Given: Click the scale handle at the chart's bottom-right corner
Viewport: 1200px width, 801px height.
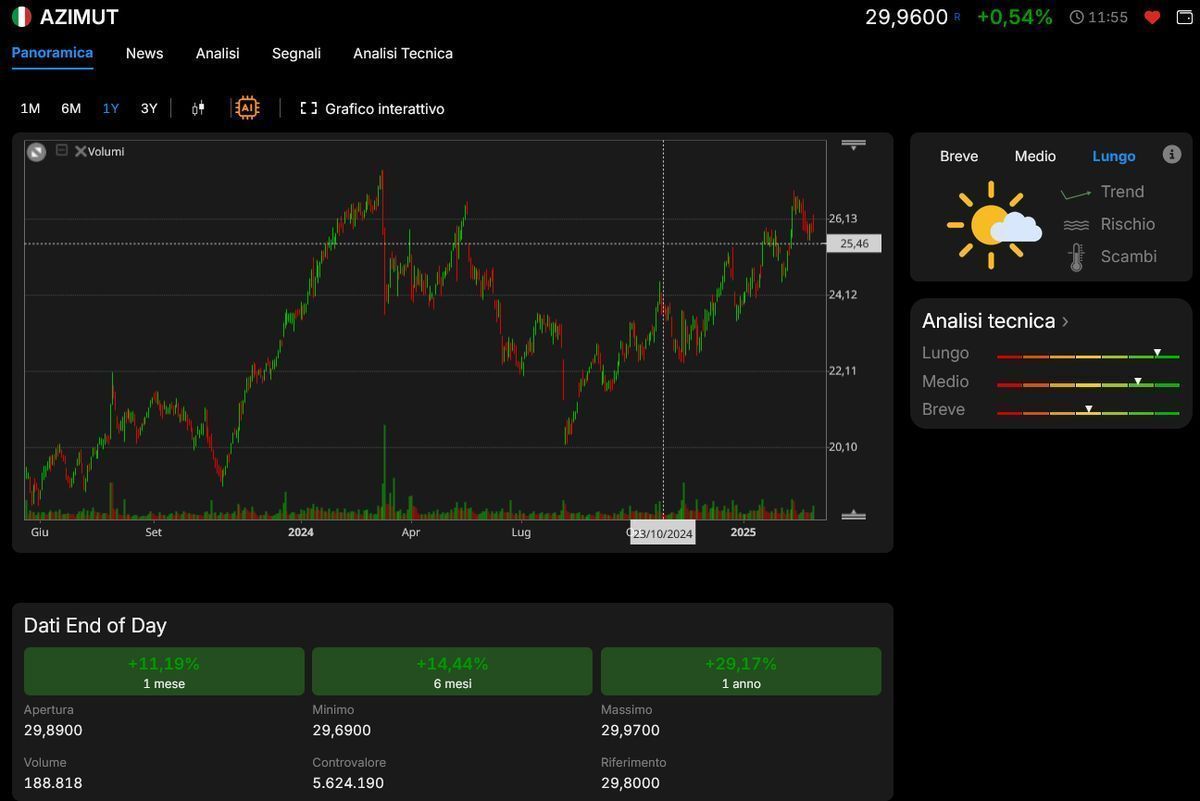Looking at the screenshot, I should tap(853, 515).
